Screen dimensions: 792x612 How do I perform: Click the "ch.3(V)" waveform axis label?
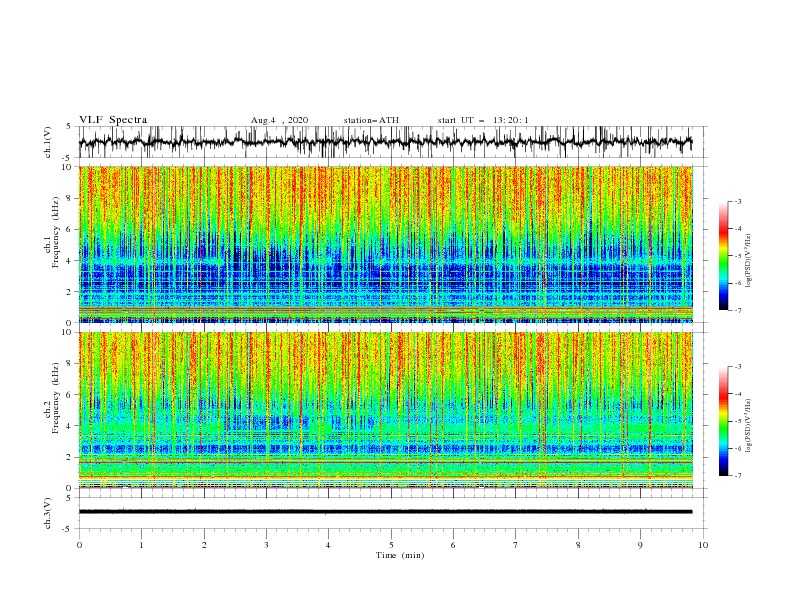click(48, 513)
